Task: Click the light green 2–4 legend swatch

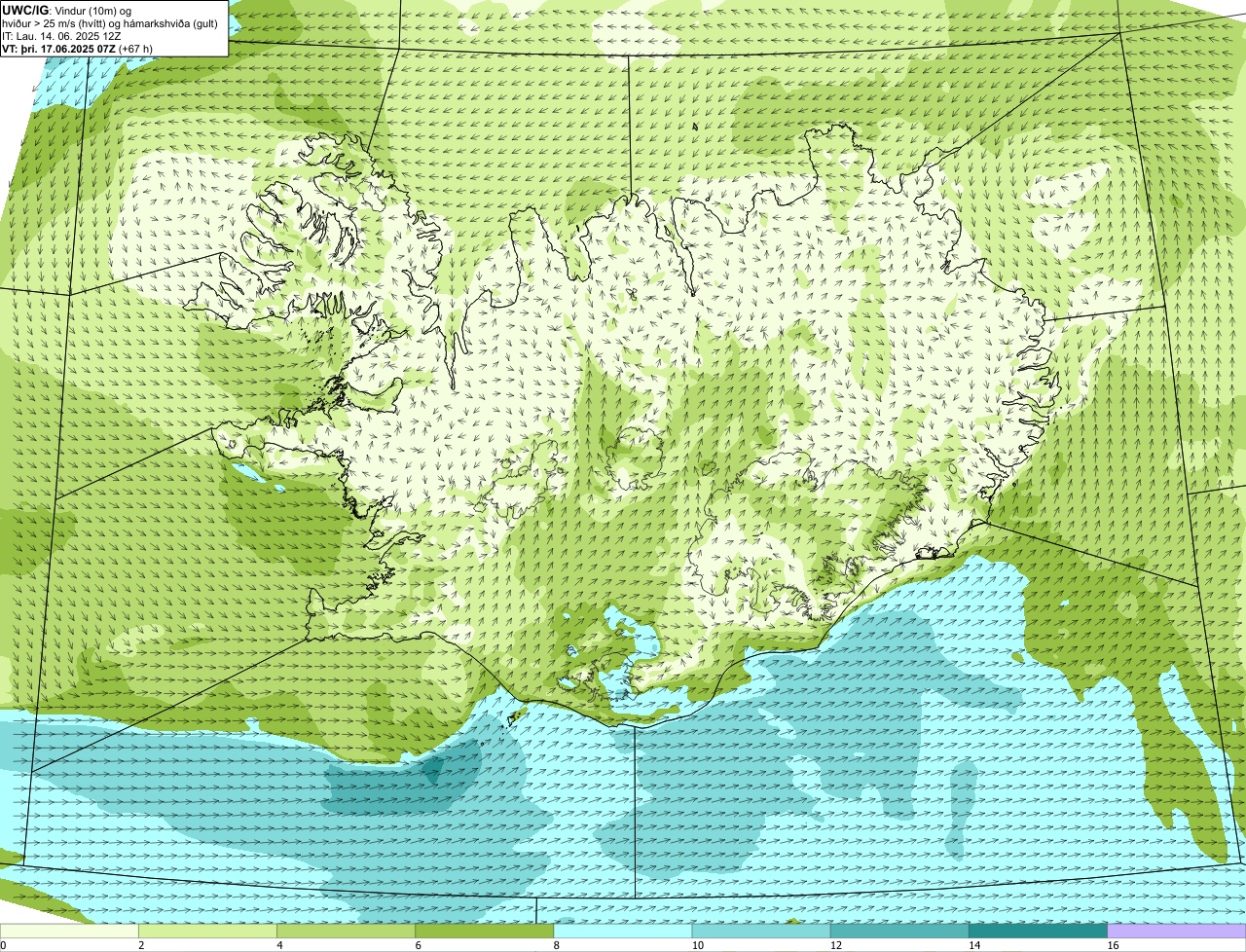Action: point(208,931)
